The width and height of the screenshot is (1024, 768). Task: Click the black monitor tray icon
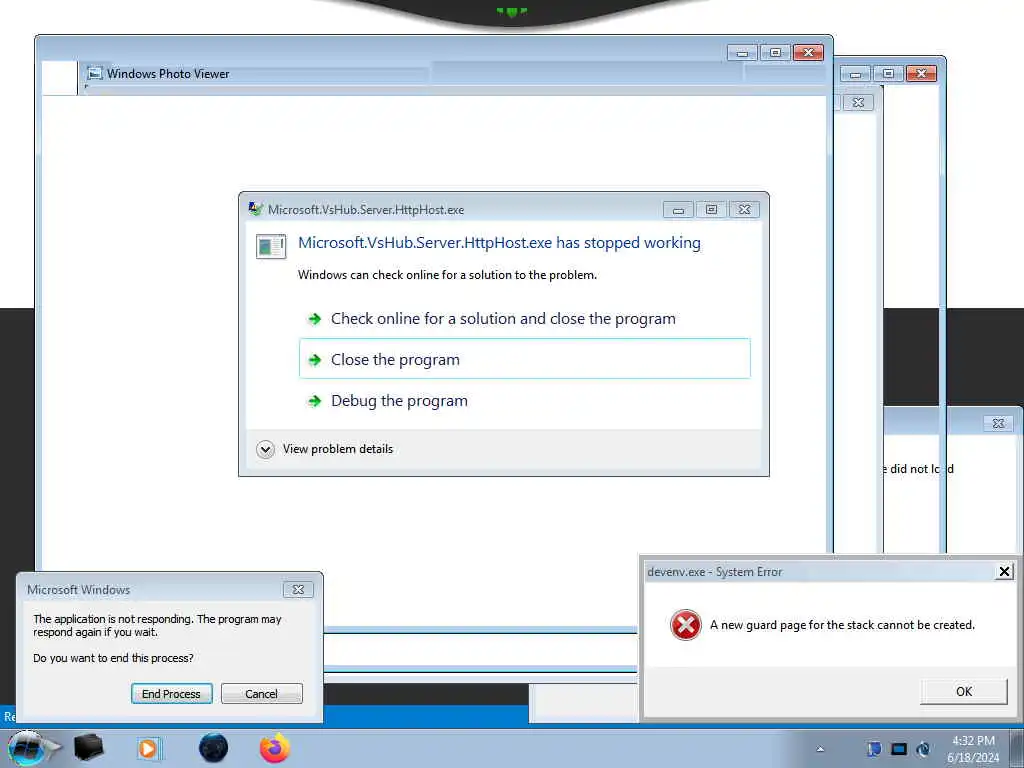tap(899, 749)
